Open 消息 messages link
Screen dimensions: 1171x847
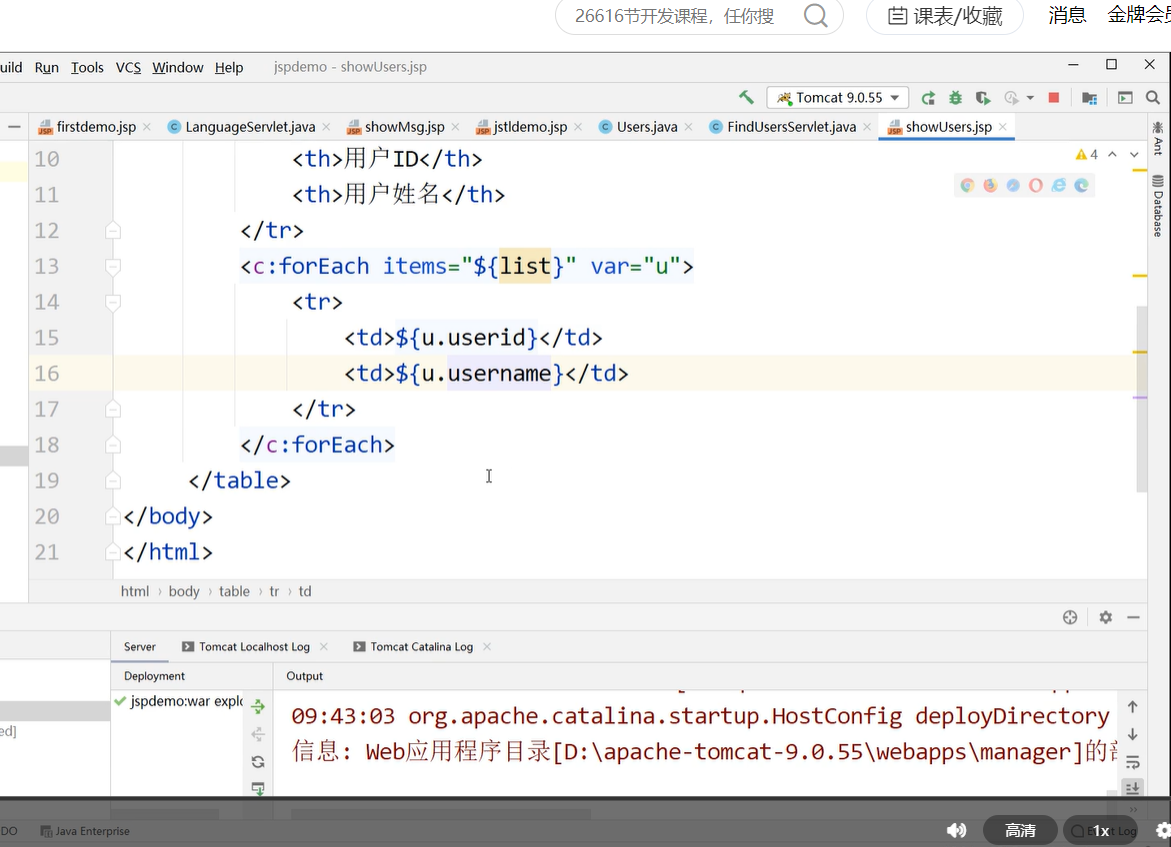1067,15
